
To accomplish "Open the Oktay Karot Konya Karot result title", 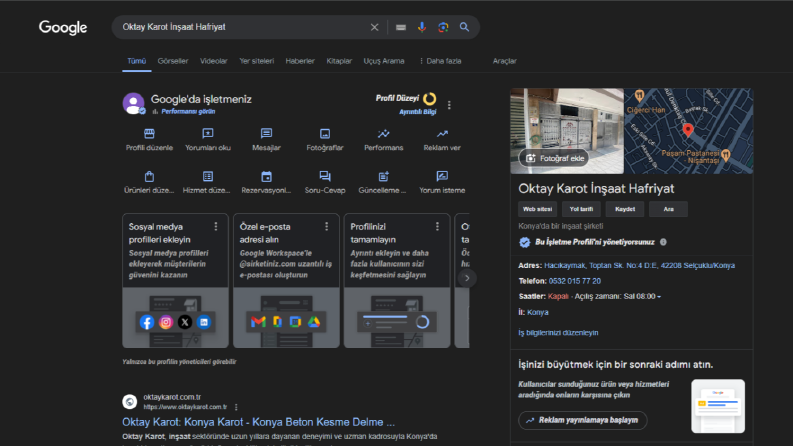I will [x=258, y=422].
